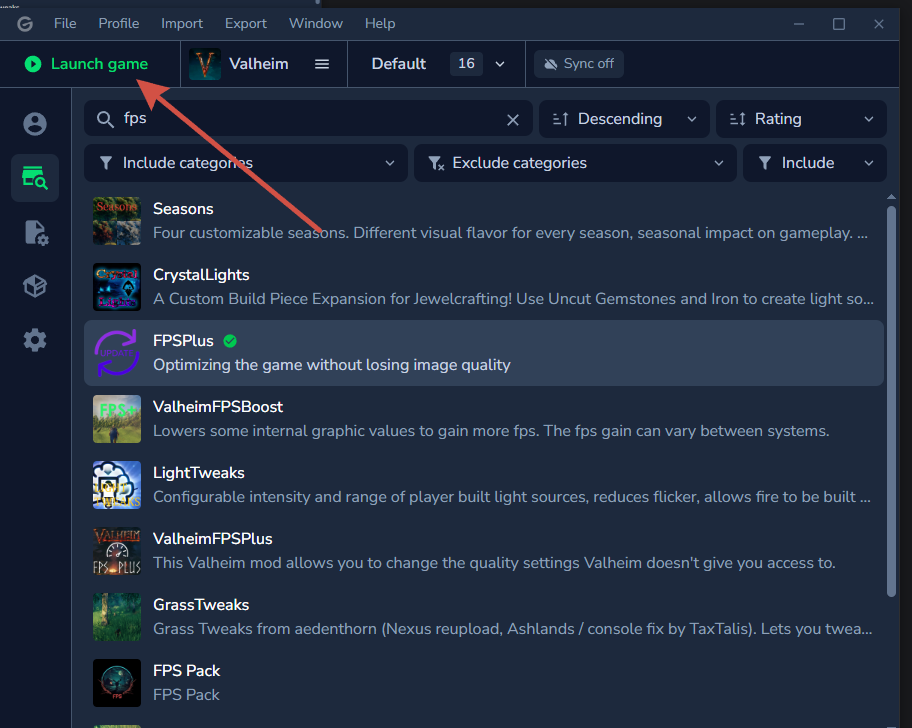Screen dimensions: 912x728
Task: Change the Descending sort order dropdown
Action: [624, 119]
